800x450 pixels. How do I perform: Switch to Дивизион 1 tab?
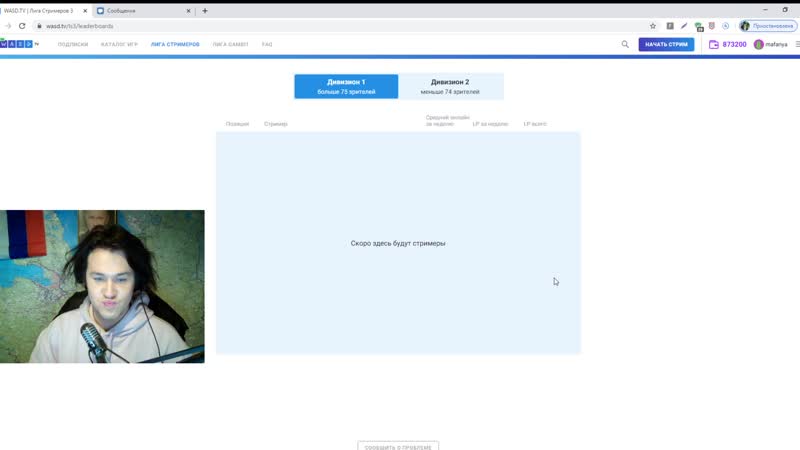[x=346, y=86]
